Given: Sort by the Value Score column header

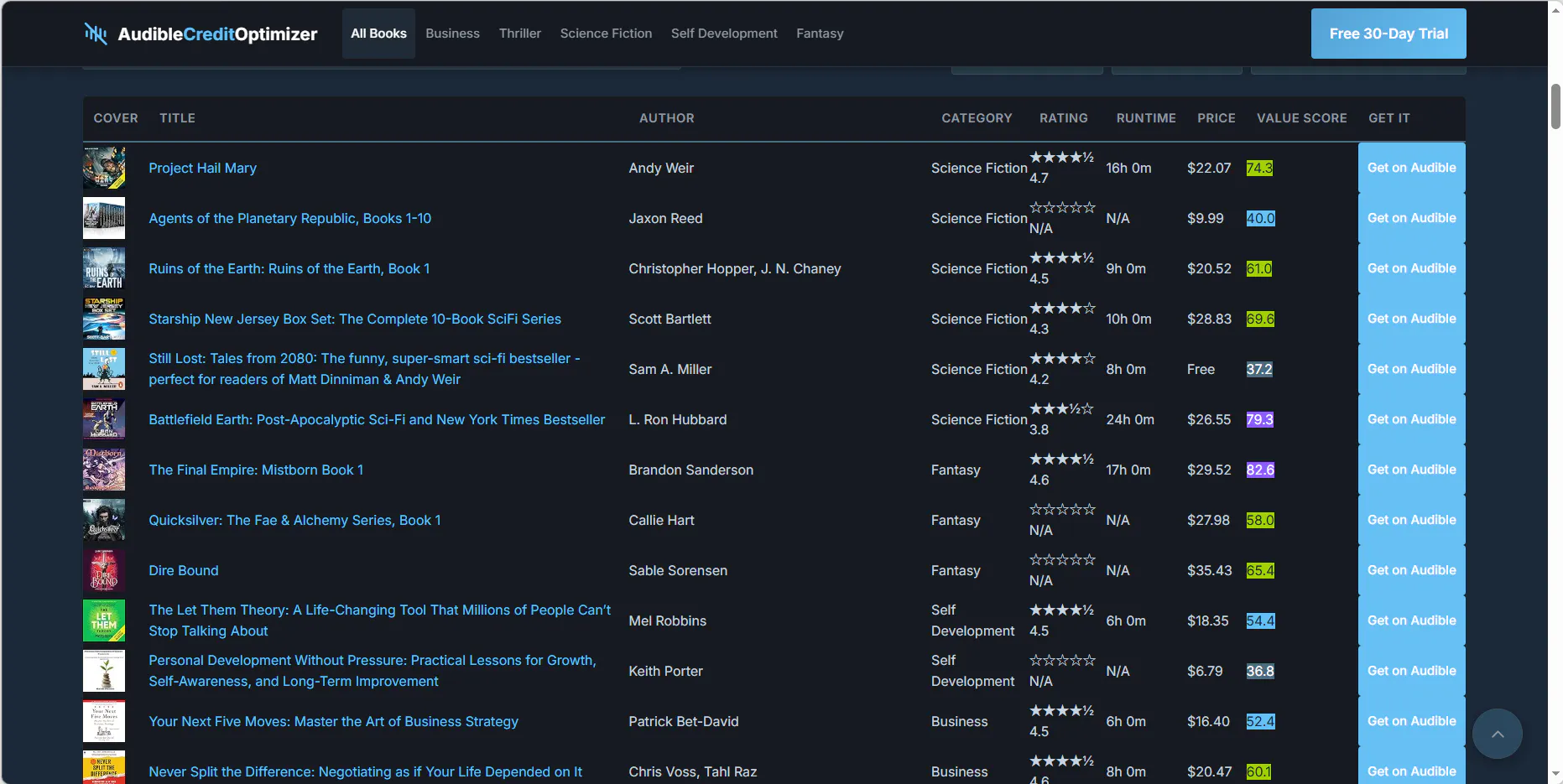Looking at the screenshot, I should coord(1301,118).
